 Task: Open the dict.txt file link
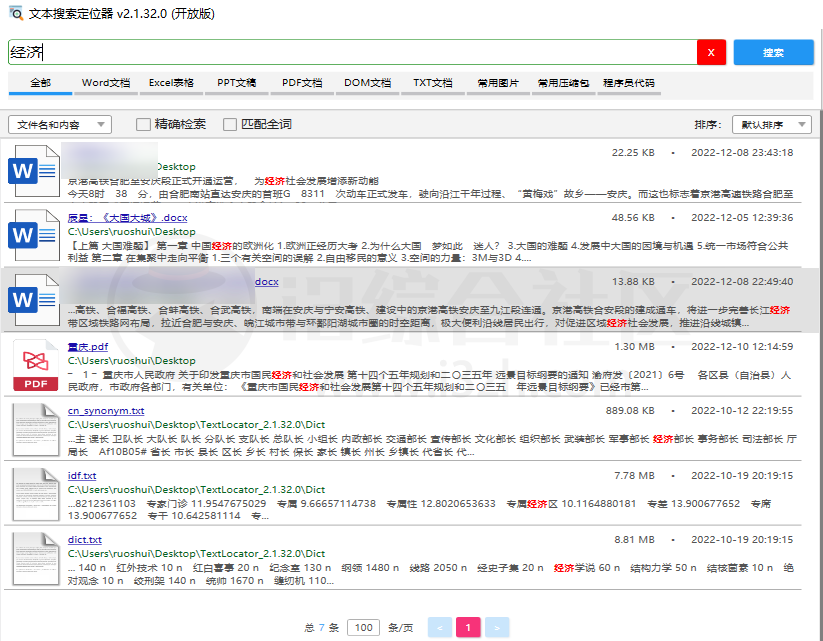point(85,540)
